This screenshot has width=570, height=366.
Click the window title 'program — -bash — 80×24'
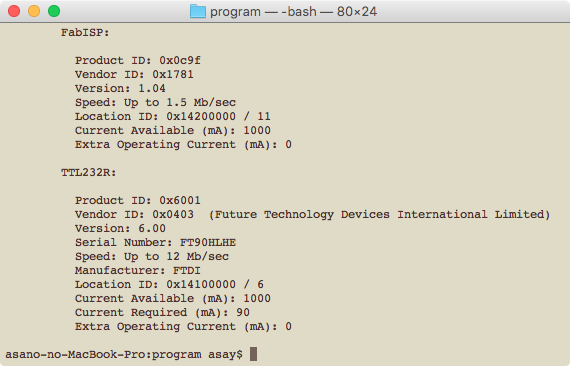click(293, 12)
